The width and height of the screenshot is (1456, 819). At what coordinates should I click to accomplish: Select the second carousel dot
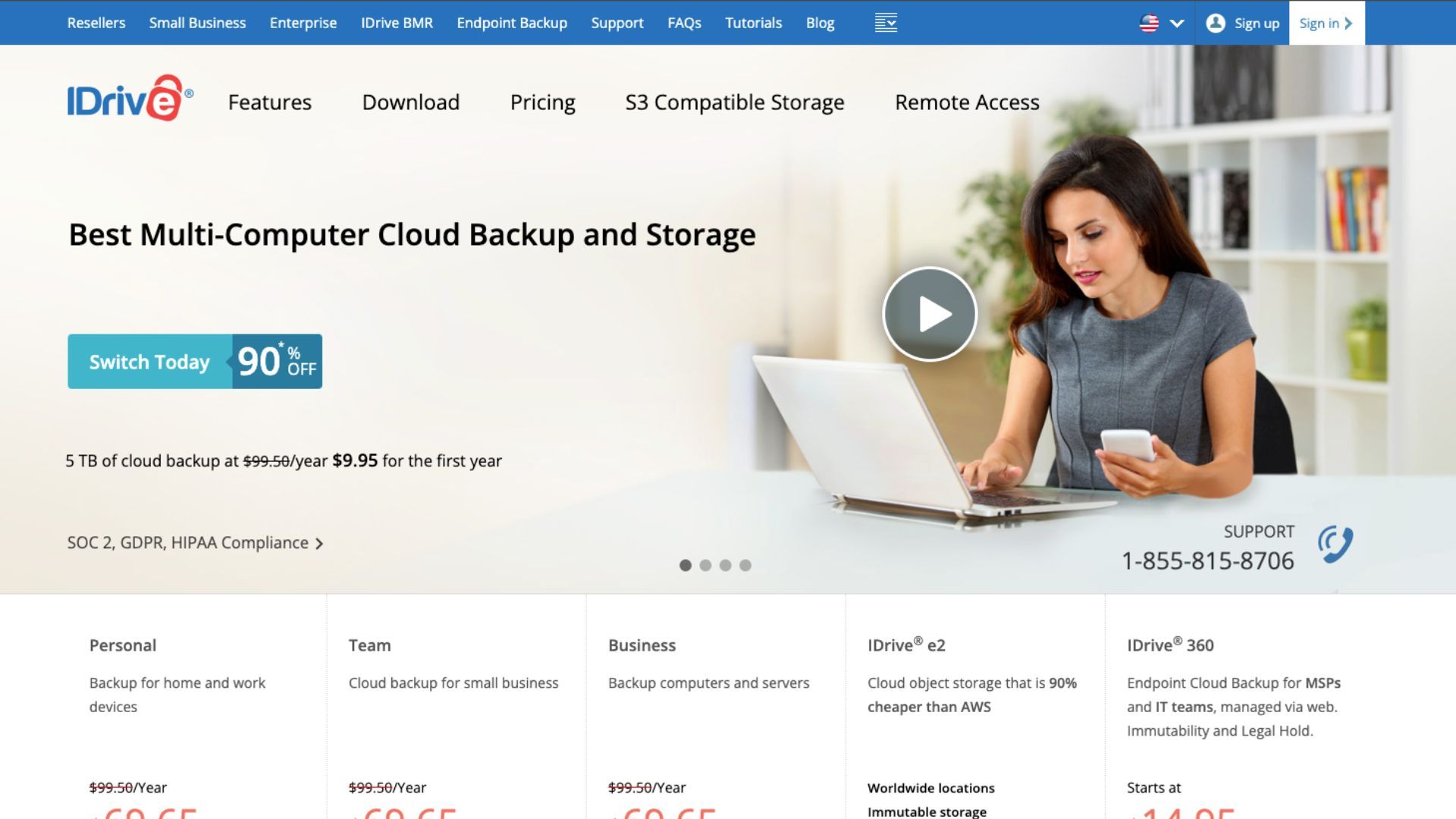(705, 565)
